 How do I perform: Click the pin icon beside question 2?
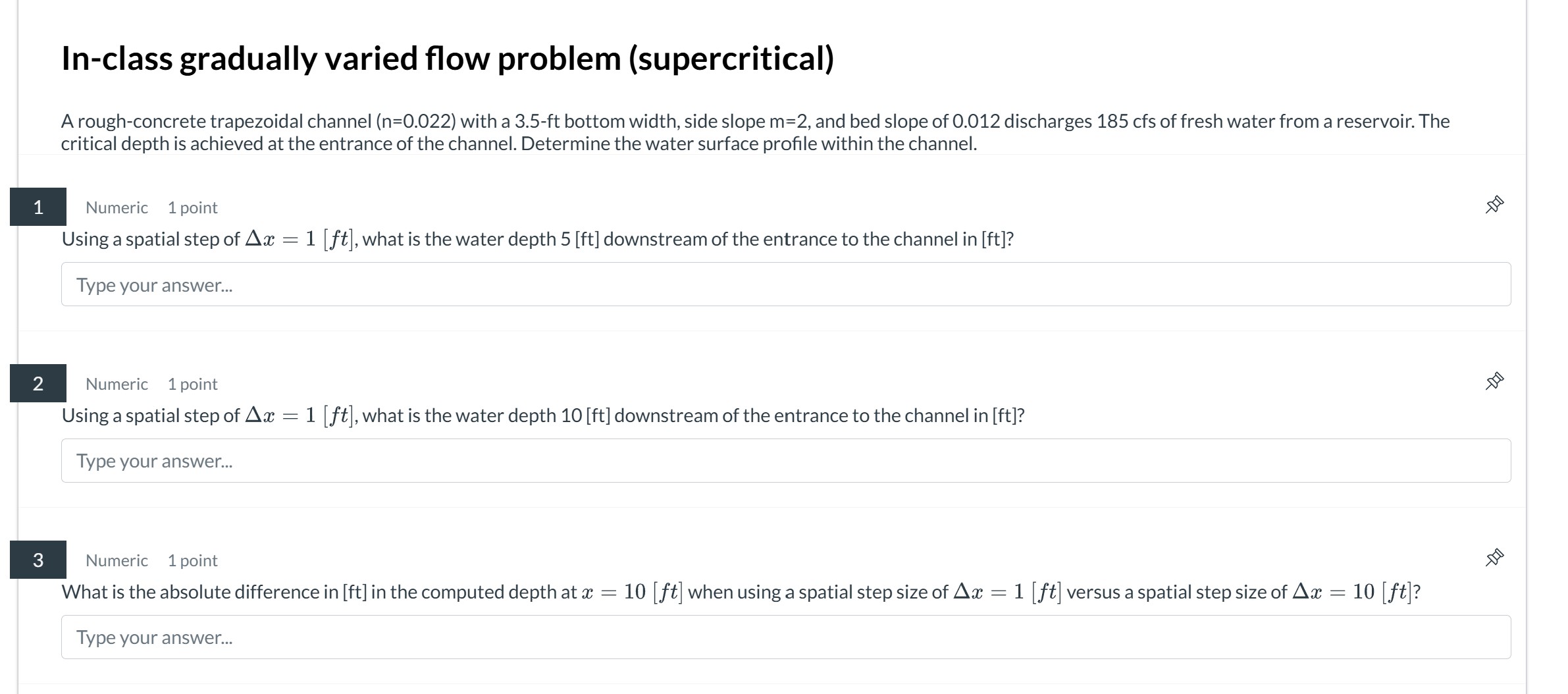click(1494, 381)
